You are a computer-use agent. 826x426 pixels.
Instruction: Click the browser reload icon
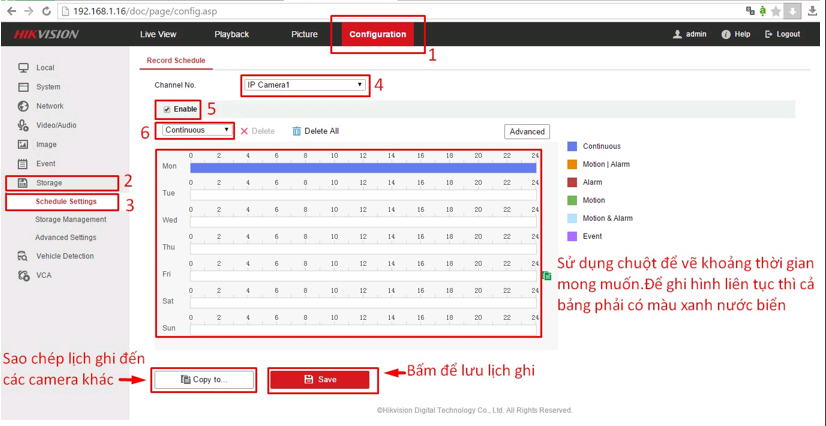47,10
